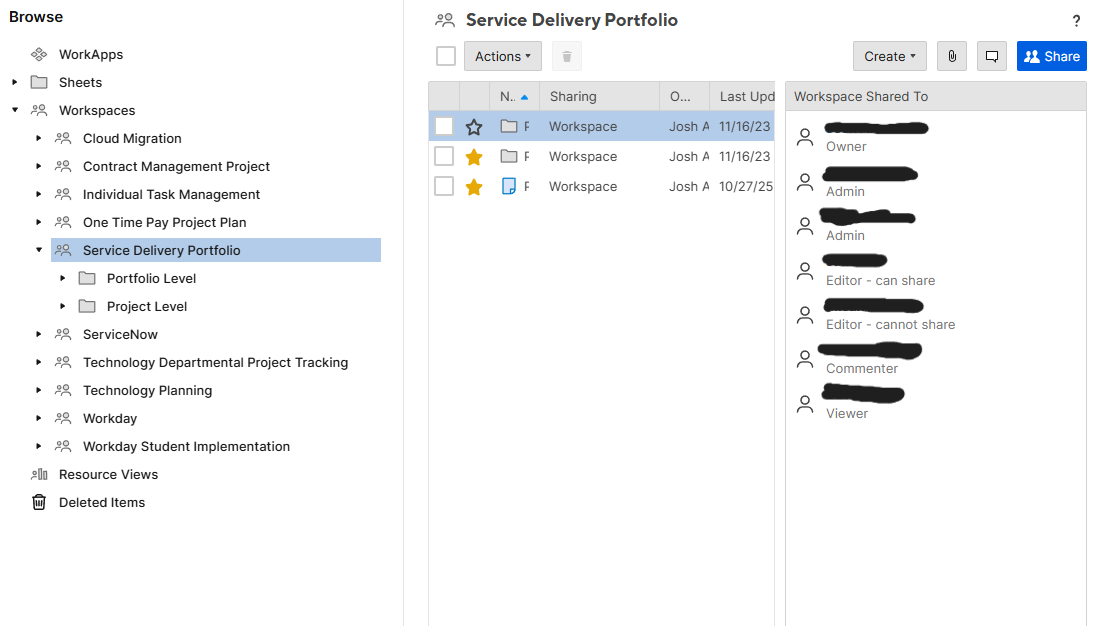Click the folder icon in the highlighted first row
1100x626 pixels.
click(509, 126)
